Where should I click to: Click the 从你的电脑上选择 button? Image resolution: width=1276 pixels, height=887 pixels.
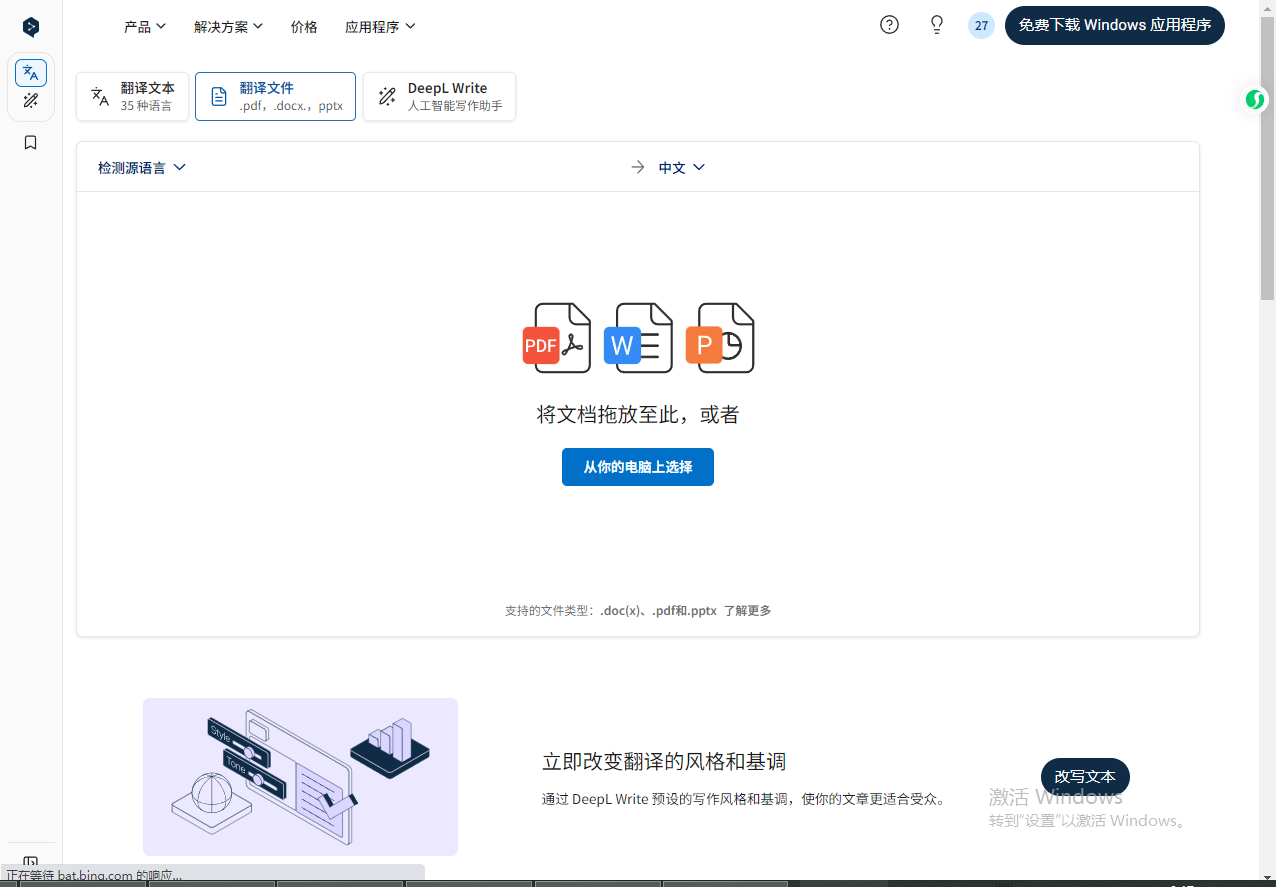(x=638, y=467)
